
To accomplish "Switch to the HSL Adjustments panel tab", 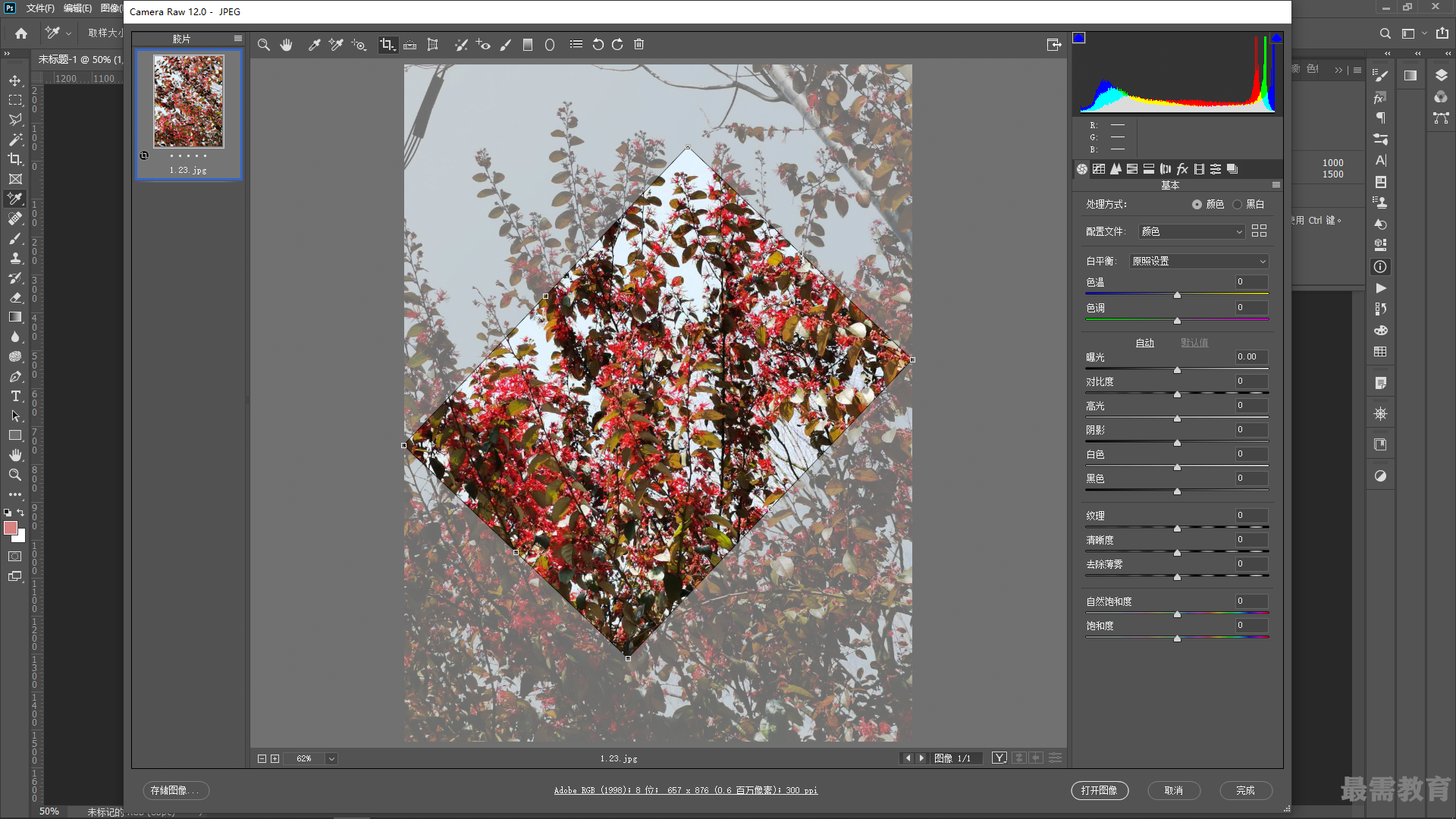I will 1132,169.
